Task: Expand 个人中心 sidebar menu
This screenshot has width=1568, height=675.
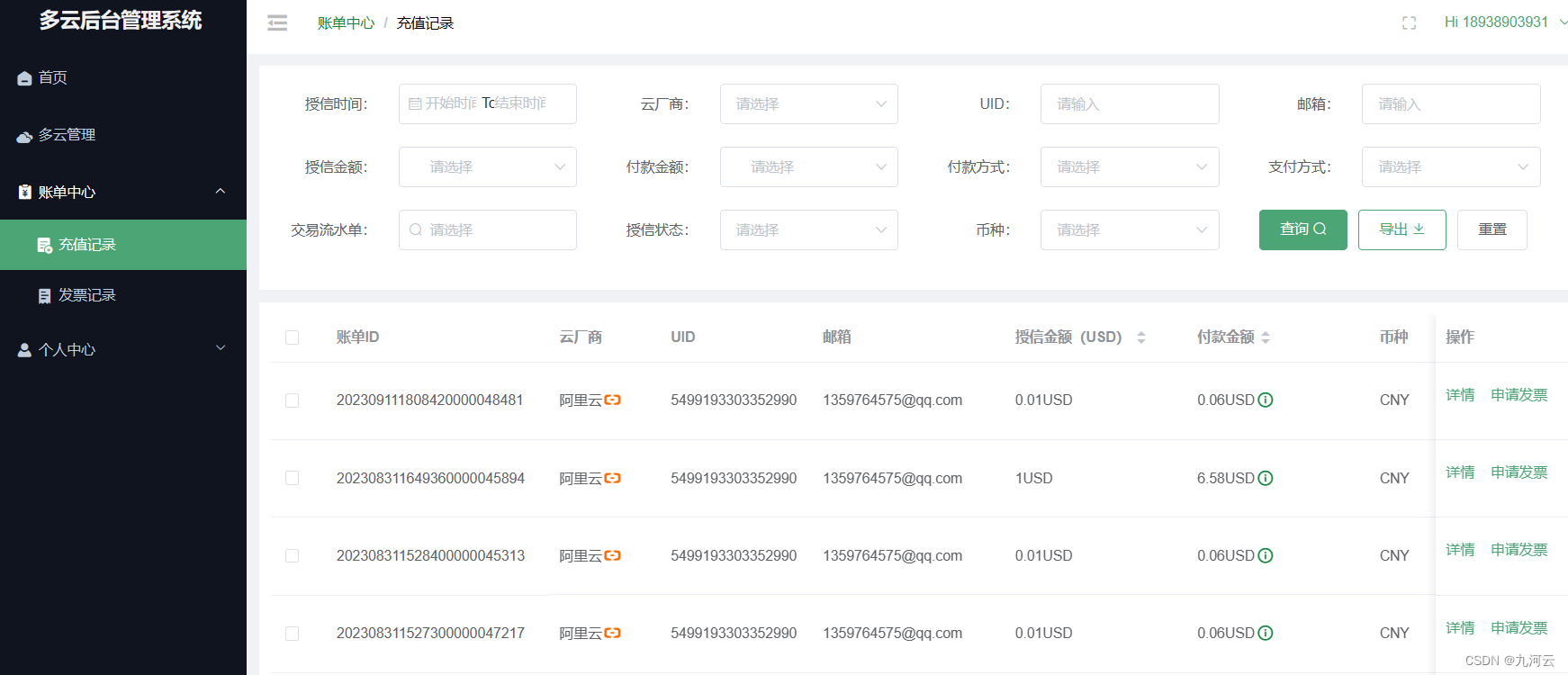Action: click(x=123, y=349)
